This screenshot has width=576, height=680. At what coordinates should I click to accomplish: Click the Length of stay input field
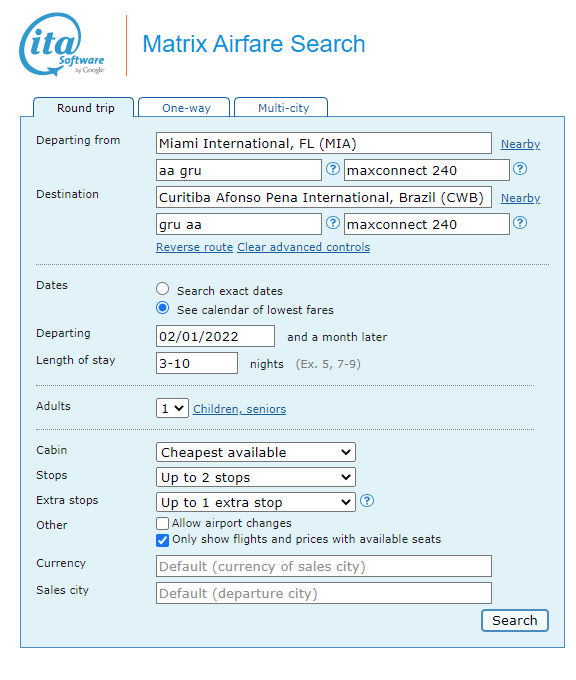[x=197, y=363]
